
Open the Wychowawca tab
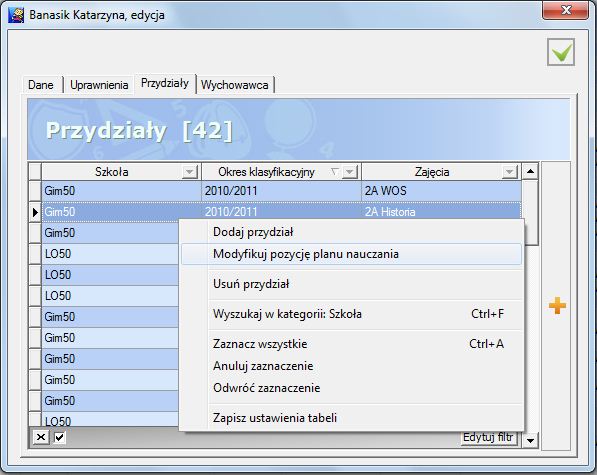pyautogui.click(x=235, y=84)
